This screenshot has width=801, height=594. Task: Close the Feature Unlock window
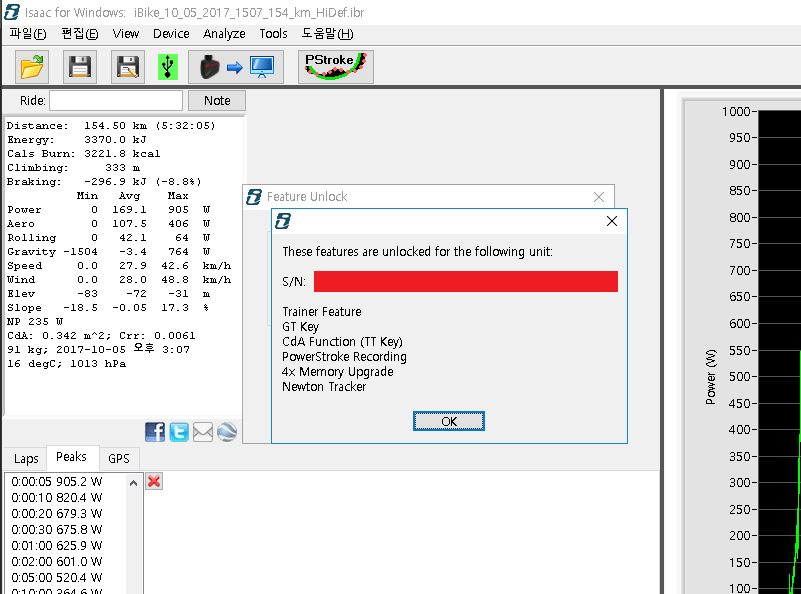click(599, 197)
